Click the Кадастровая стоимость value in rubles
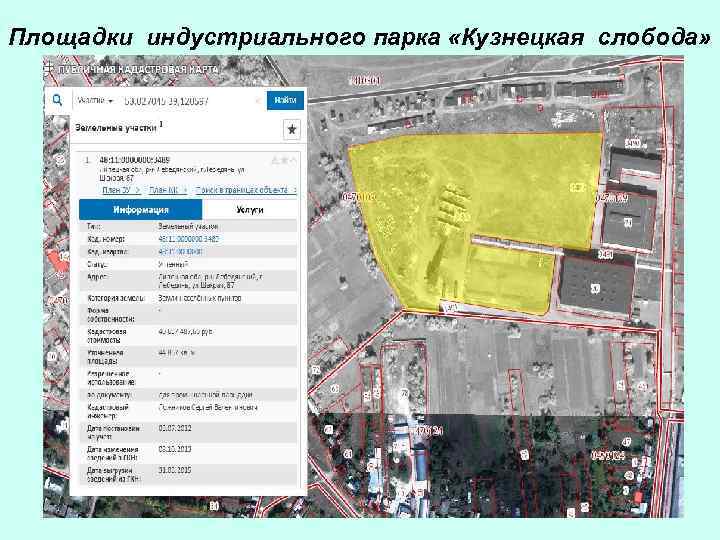720x540 pixels. pos(186,331)
